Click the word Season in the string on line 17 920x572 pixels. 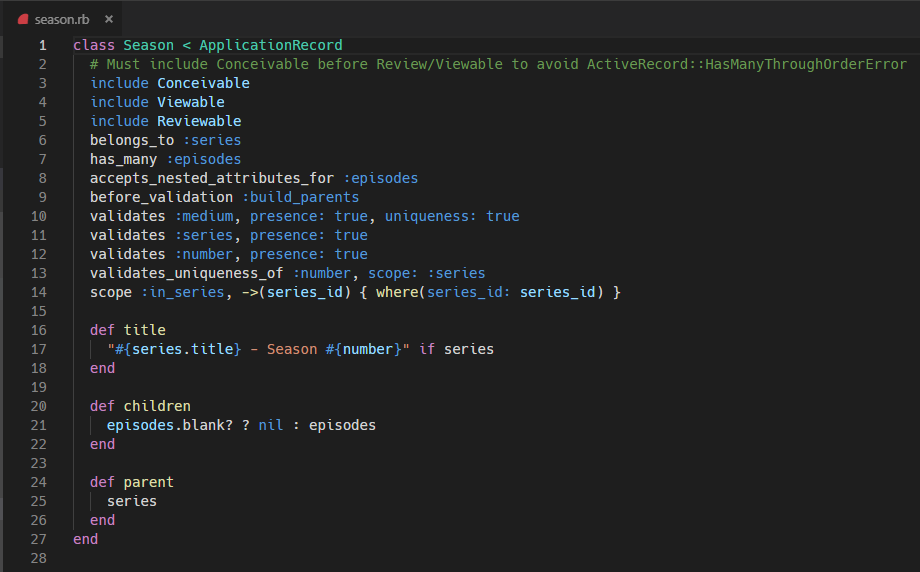pos(292,349)
